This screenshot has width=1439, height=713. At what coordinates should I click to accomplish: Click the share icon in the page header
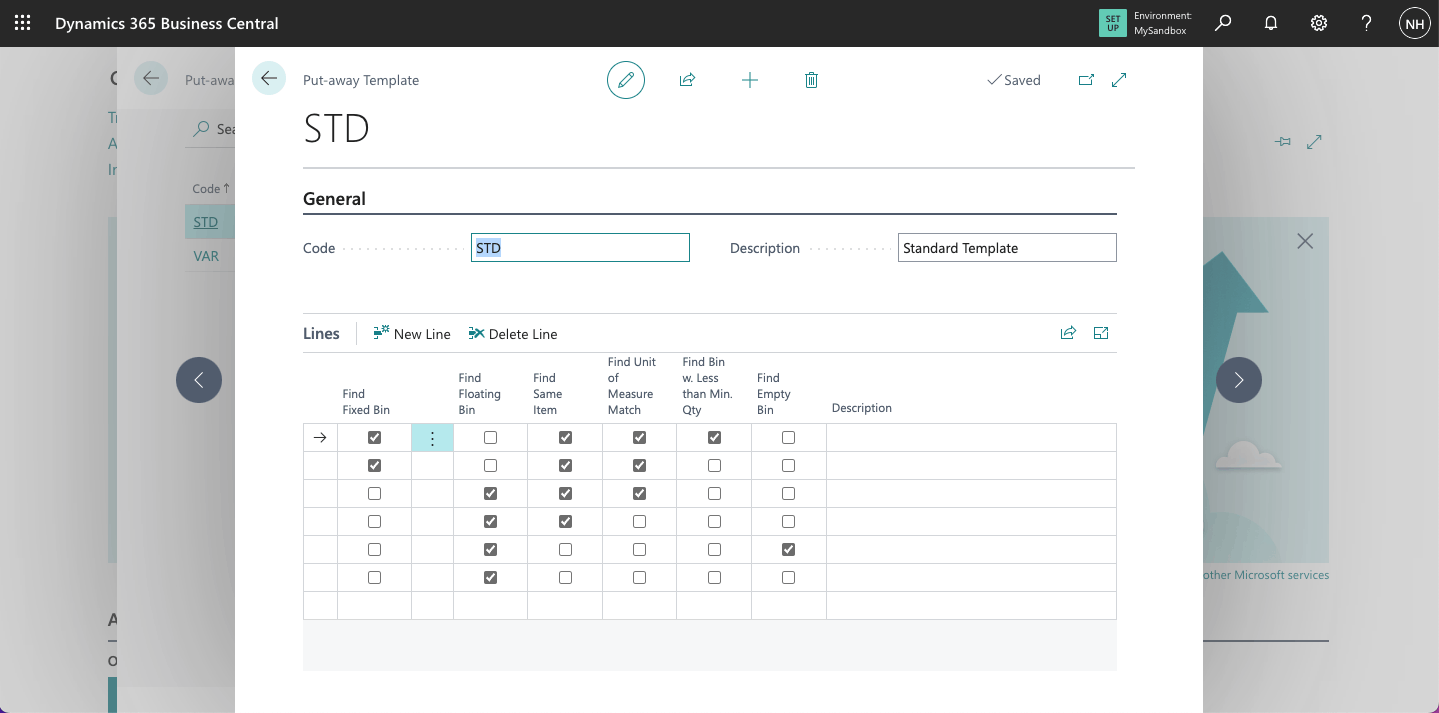pyautogui.click(x=687, y=80)
